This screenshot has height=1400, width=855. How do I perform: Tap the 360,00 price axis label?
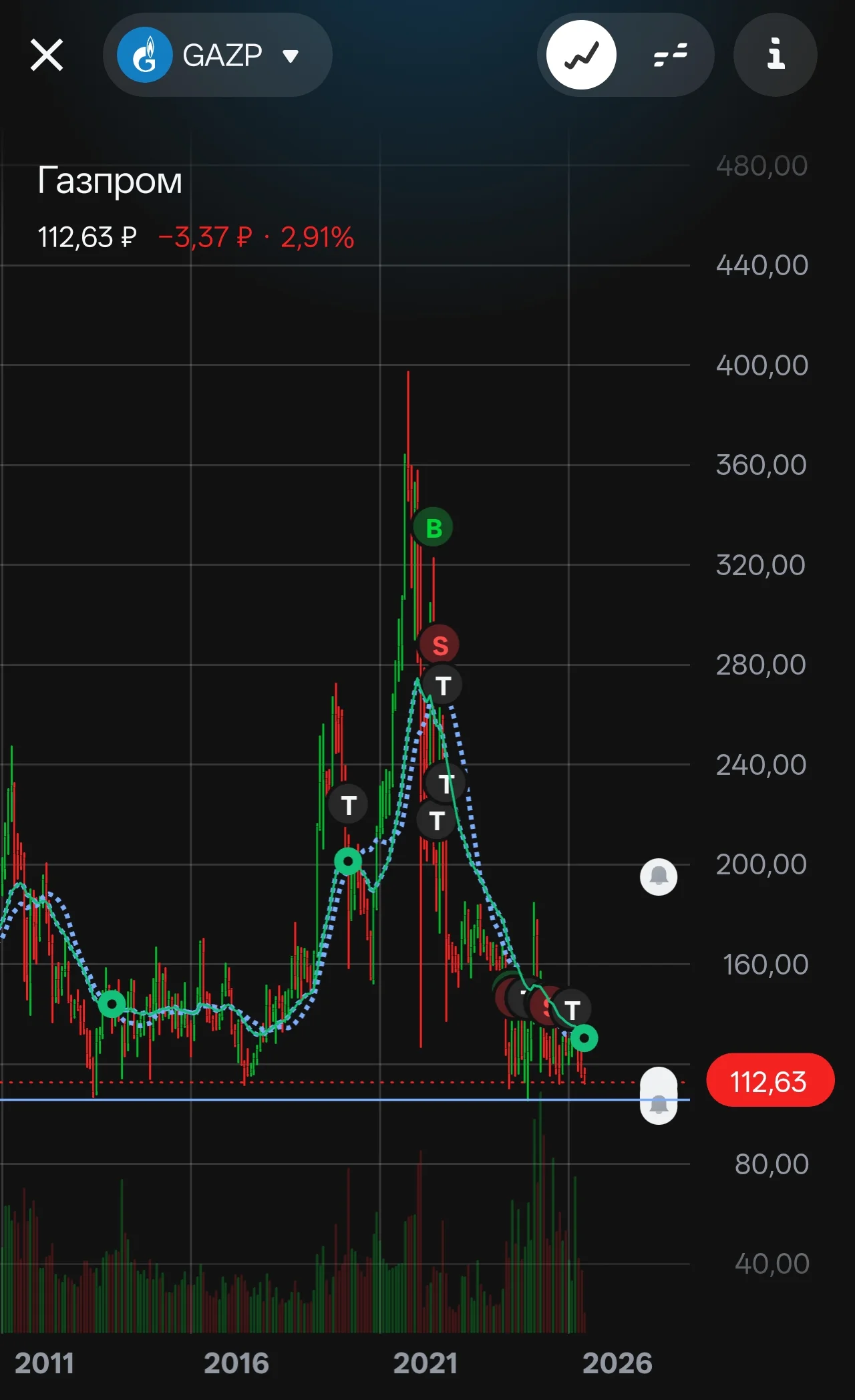[761, 465]
